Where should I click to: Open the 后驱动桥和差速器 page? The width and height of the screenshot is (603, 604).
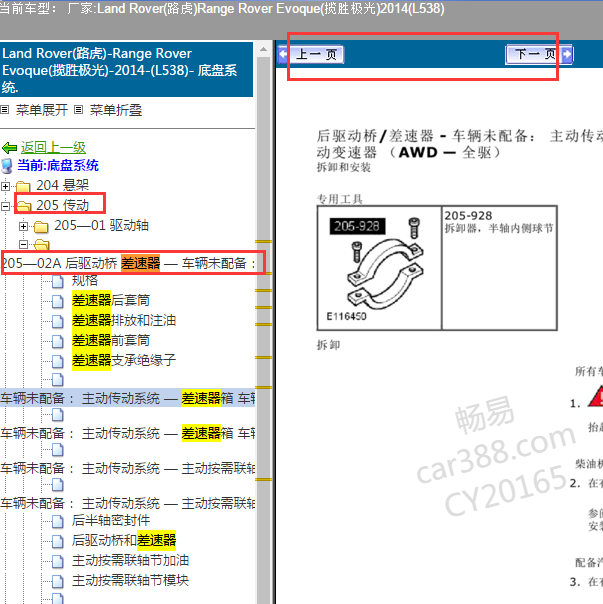tap(124, 540)
